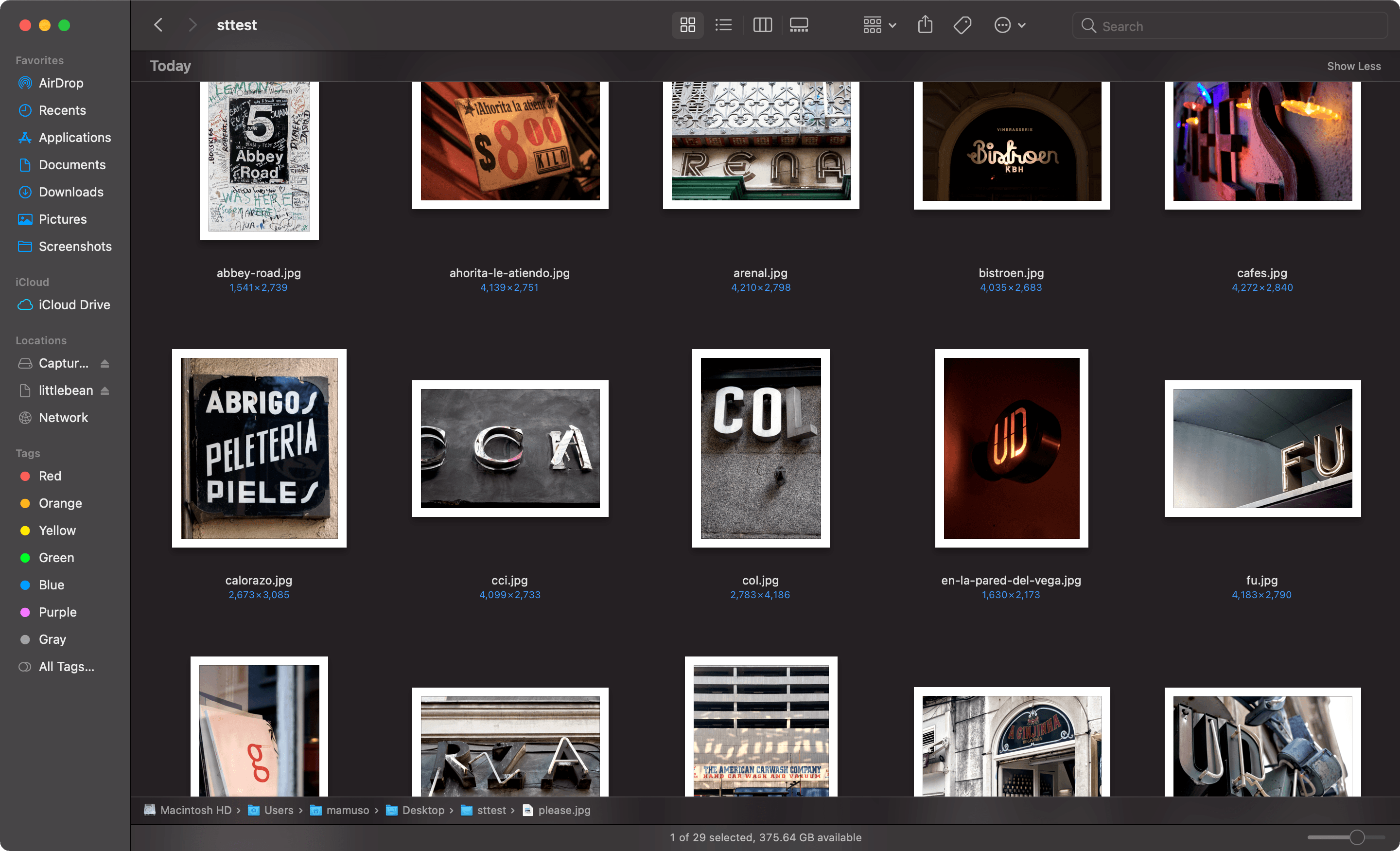Eject the Captur... disk
The width and height of the screenshot is (1400, 851).
tap(105, 363)
